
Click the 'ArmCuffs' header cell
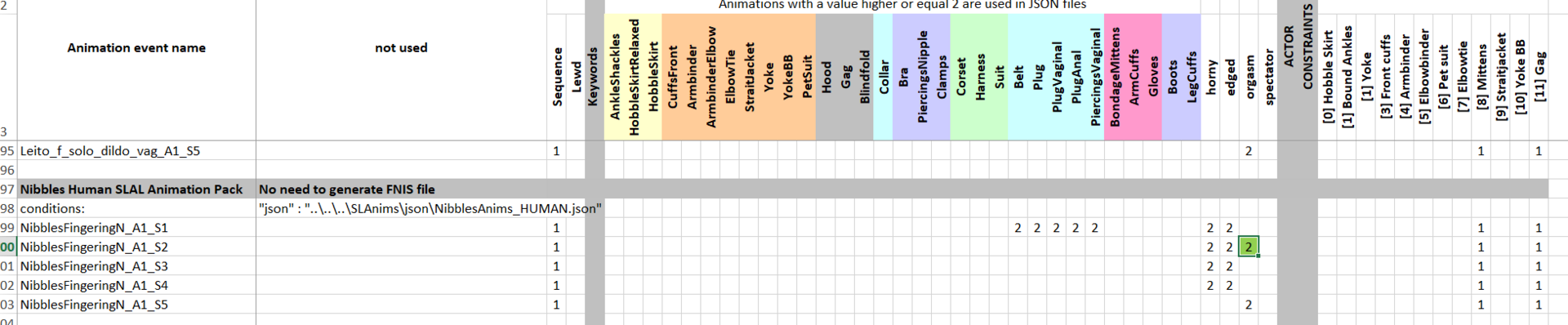point(1134,77)
